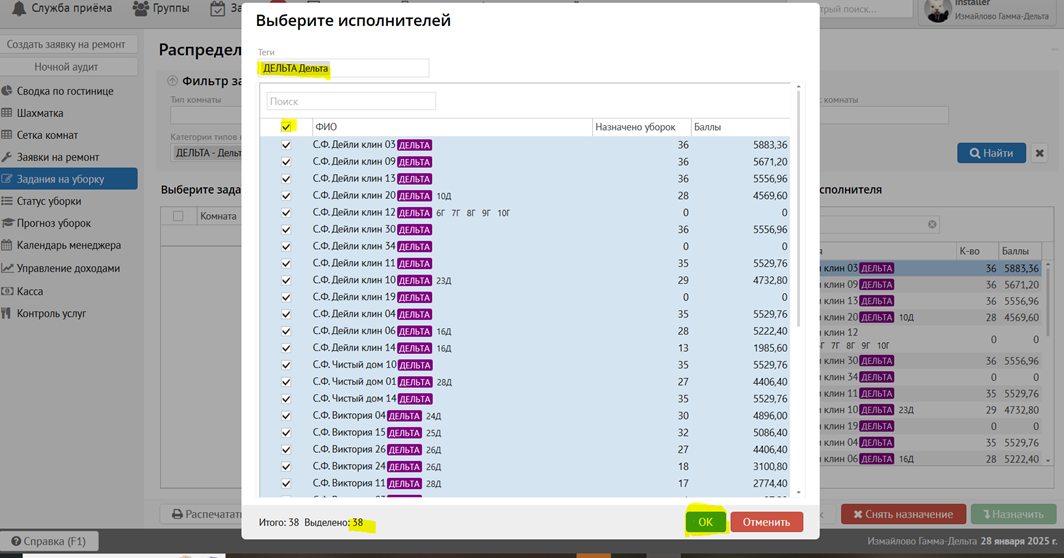This screenshot has width=1064, height=558.
Task: Click the user avatar picture at top right
Action: (937, 10)
